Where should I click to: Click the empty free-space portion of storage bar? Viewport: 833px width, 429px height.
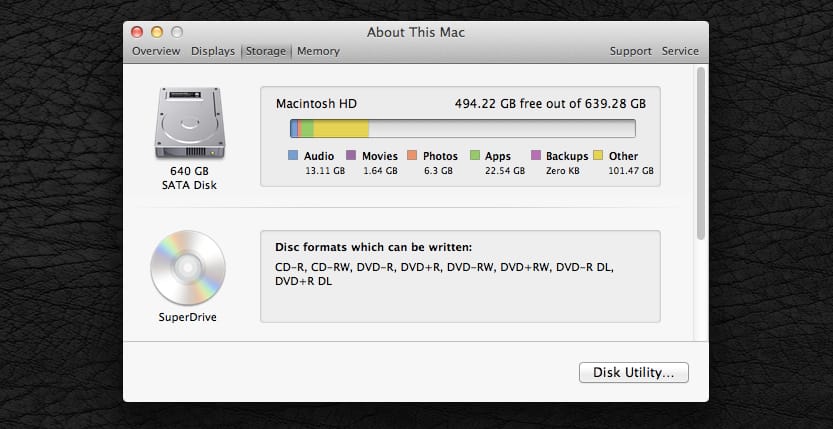(502, 128)
